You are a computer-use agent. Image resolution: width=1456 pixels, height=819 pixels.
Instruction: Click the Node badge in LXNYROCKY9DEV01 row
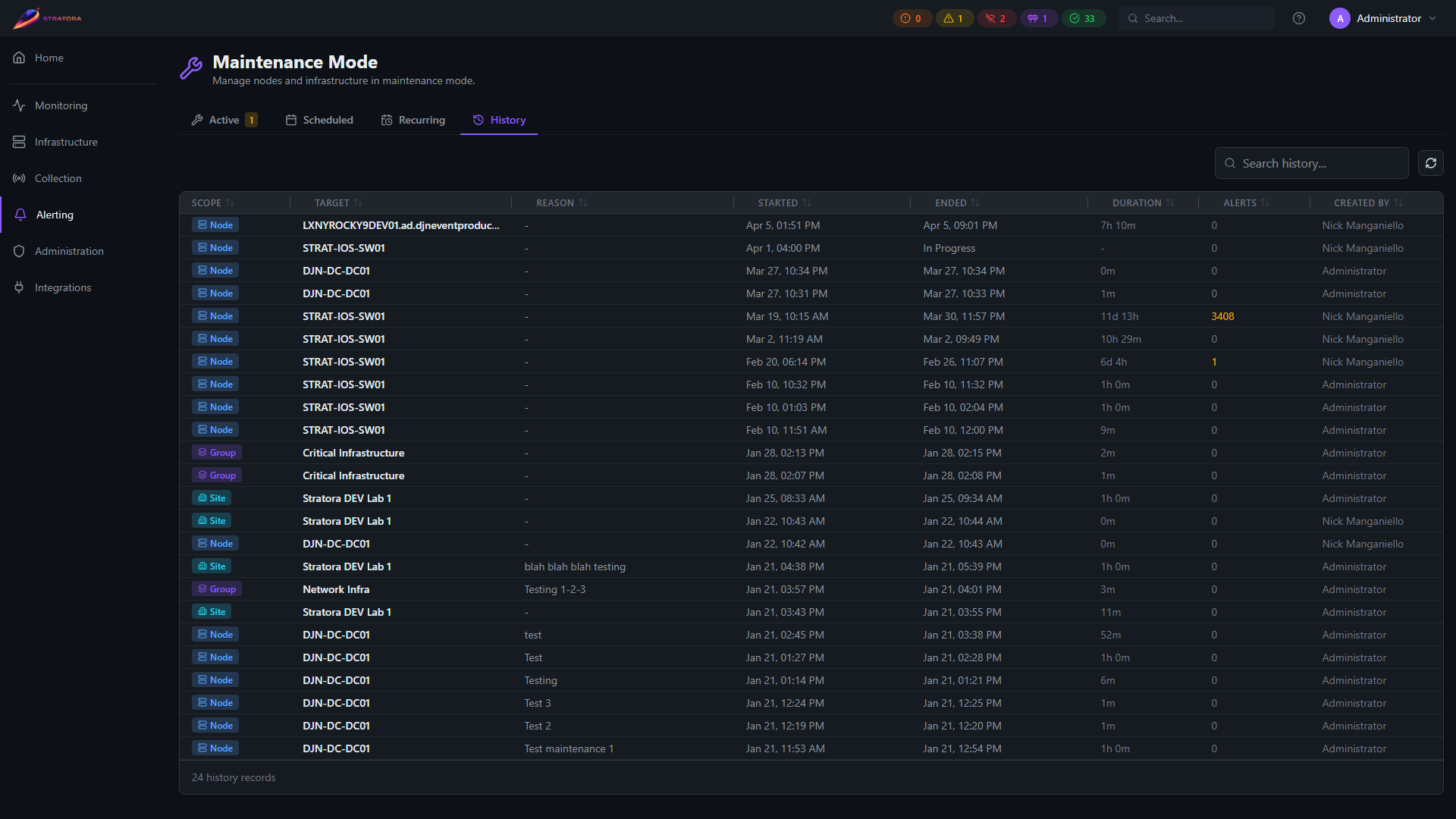click(215, 225)
